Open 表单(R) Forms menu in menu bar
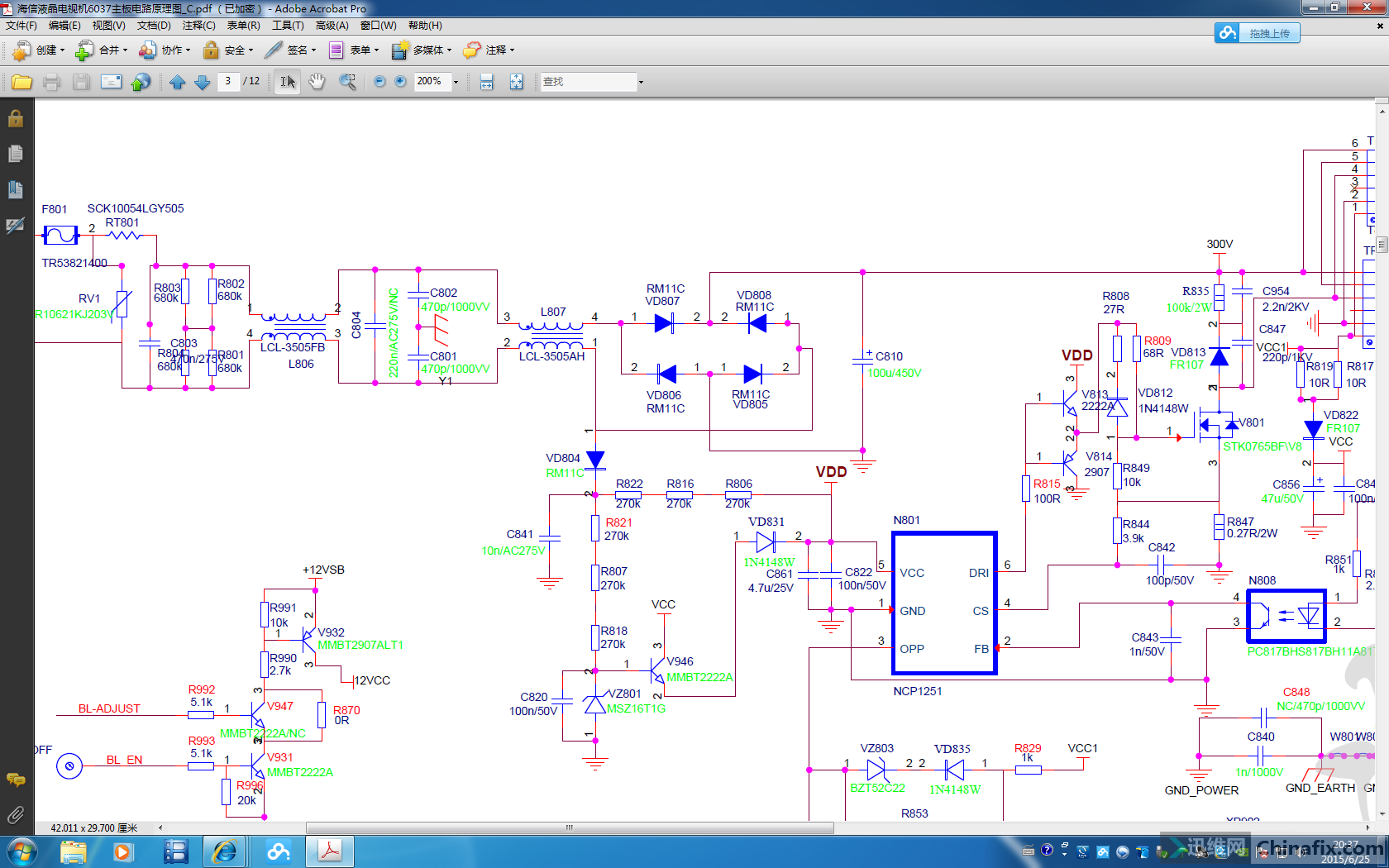This screenshot has height=868, width=1389. (x=244, y=26)
